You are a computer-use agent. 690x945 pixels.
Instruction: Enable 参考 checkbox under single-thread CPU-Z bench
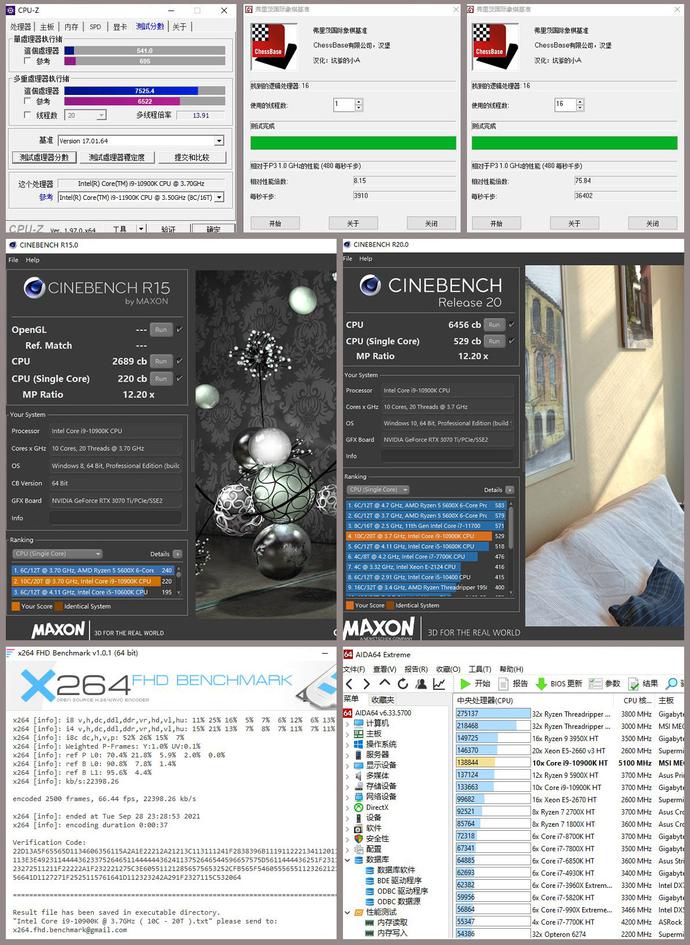pyautogui.click(x=28, y=61)
